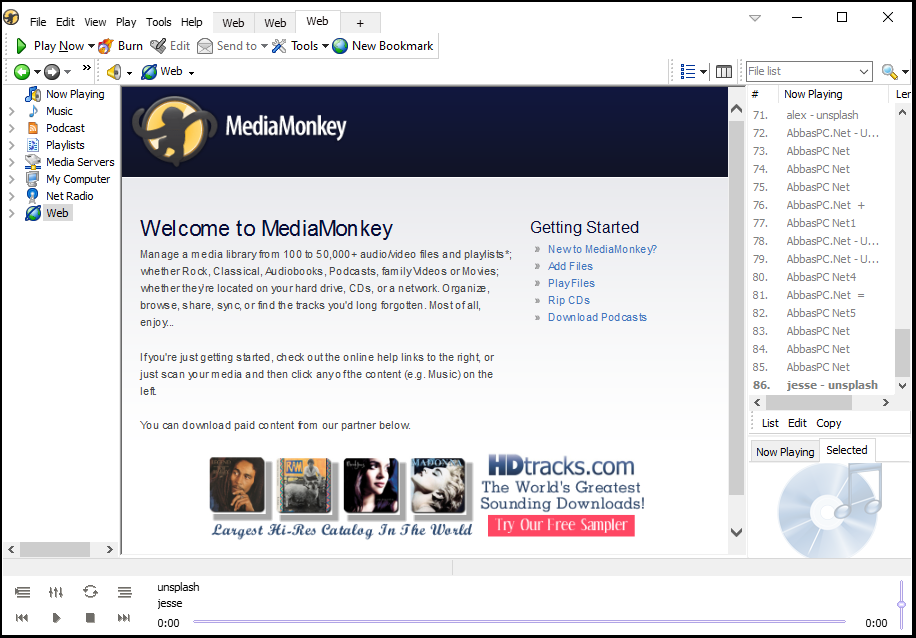This screenshot has width=916, height=638.
Task: Click the Burn disc icon
Action: pyautogui.click(x=106, y=46)
